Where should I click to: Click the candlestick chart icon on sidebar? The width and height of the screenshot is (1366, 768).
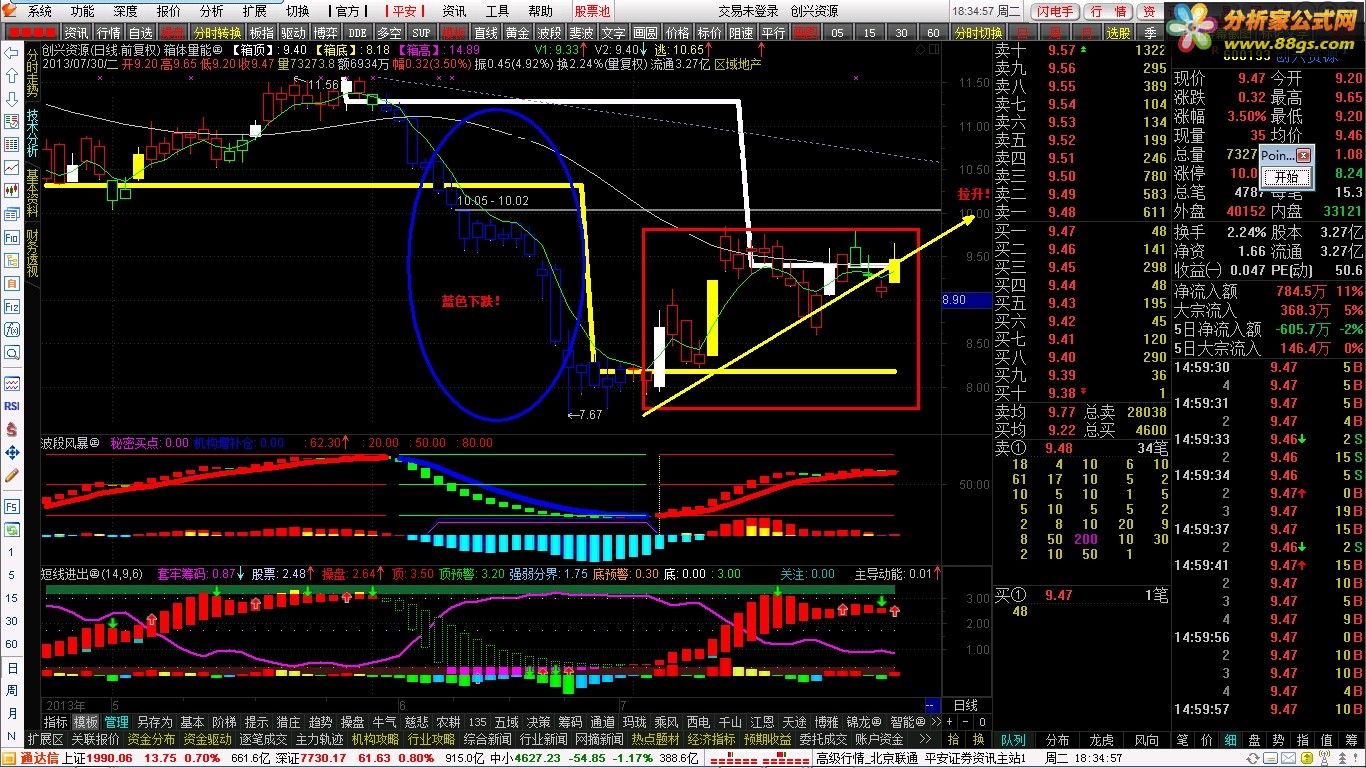click(x=12, y=189)
